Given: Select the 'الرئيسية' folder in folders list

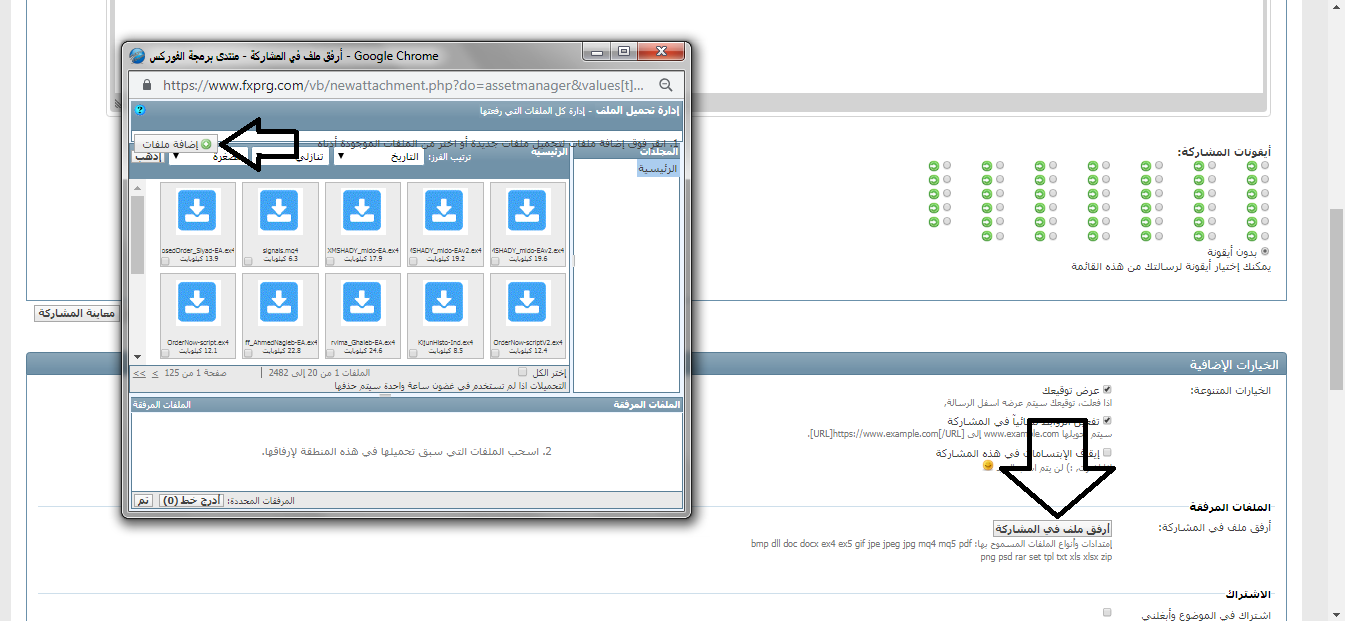Looking at the screenshot, I should [x=658, y=169].
